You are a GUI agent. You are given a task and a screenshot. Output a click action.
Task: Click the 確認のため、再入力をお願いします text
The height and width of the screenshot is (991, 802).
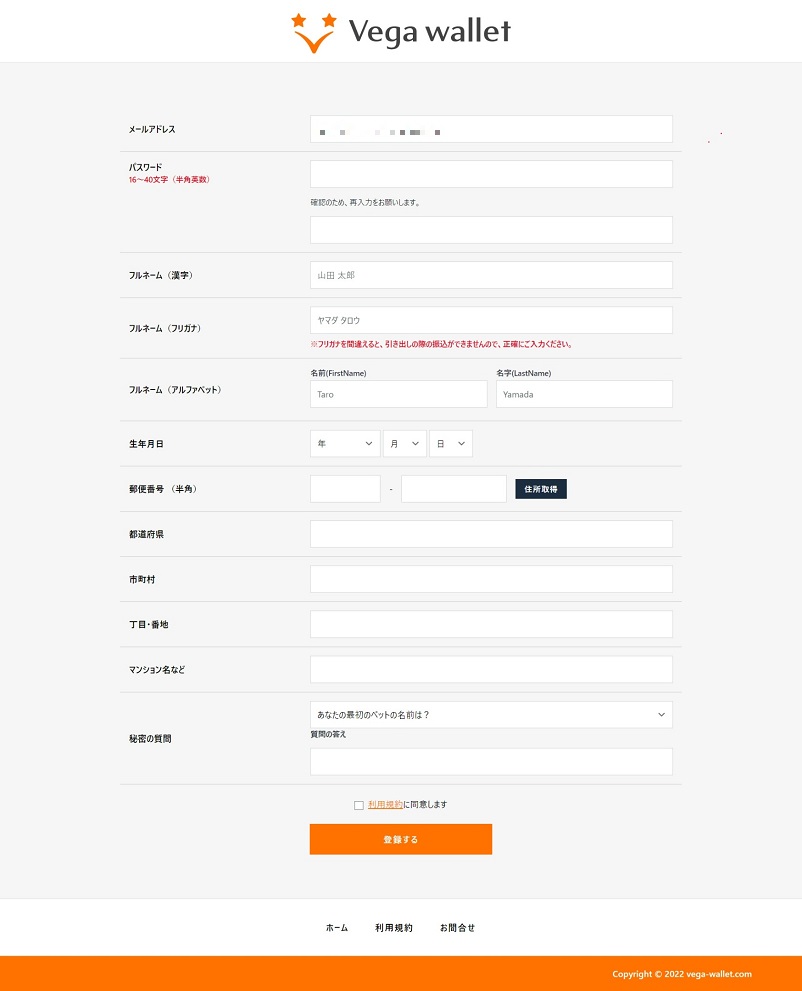365,202
